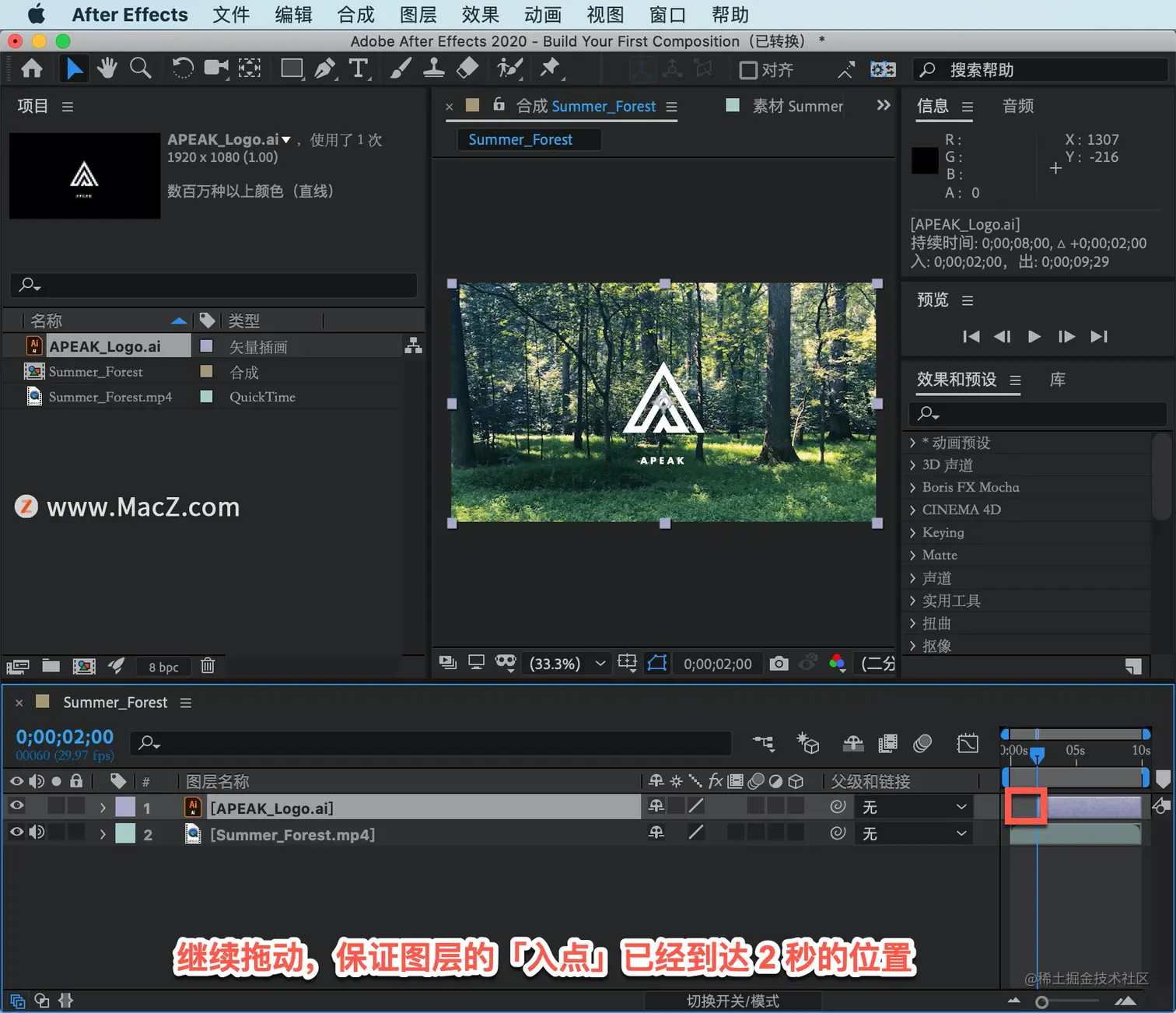The image size is (1176, 1013).
Task: Delete selected project item with trash icon
Action: tap(208, 665)
